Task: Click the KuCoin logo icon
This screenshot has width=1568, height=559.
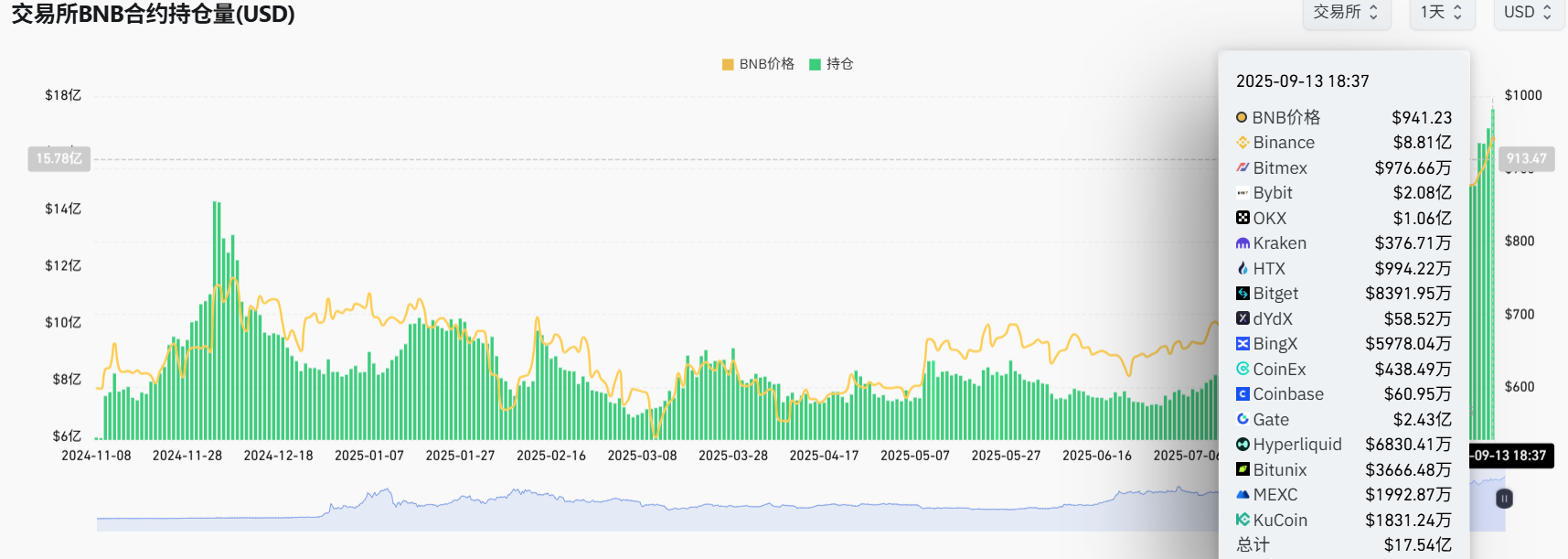Action: (1243, 520)
